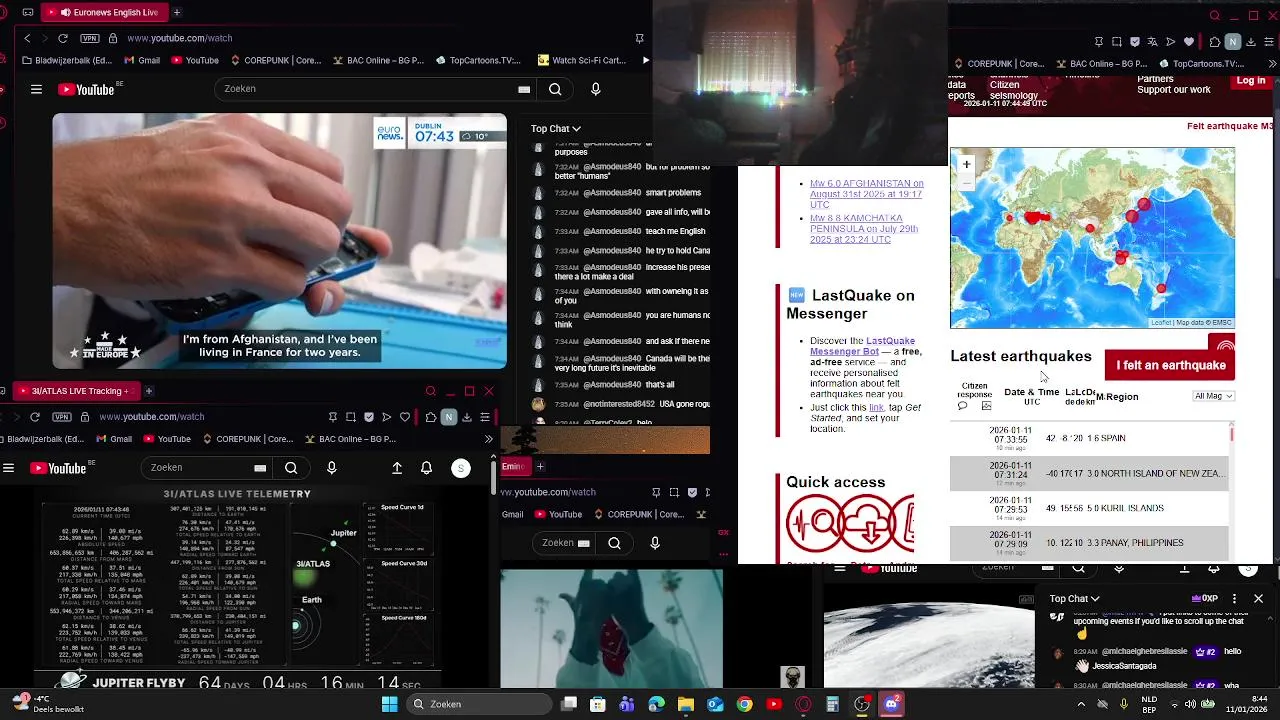The height and width of the screenshot is (720, 1280).
Task: Open TopCartoons.TV bookmark in Euronews window
Action: [478, 60]
